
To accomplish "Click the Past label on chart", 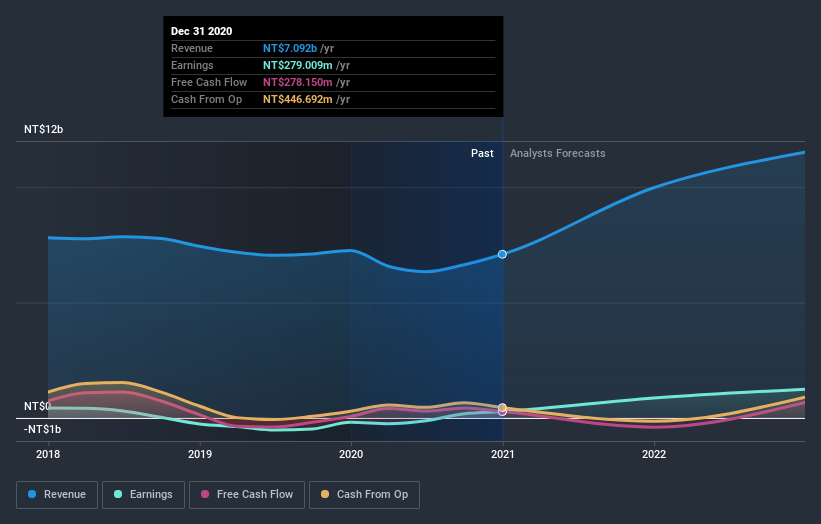I will 482,153.
